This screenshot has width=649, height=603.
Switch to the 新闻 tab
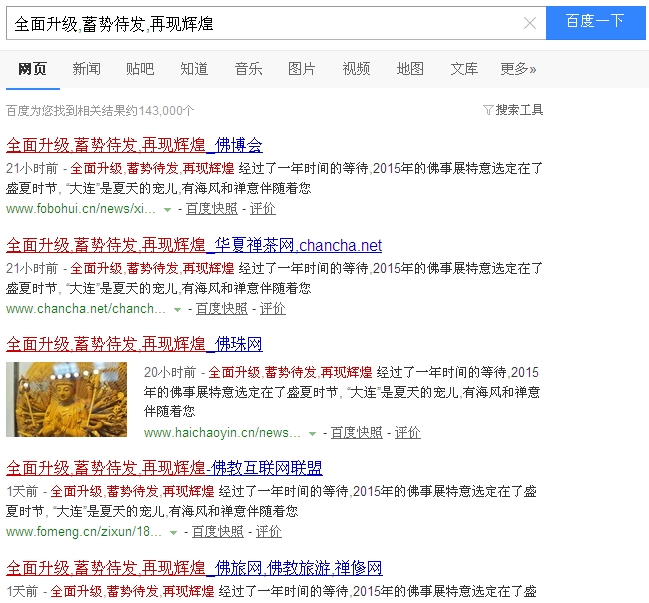coord(86,69)
